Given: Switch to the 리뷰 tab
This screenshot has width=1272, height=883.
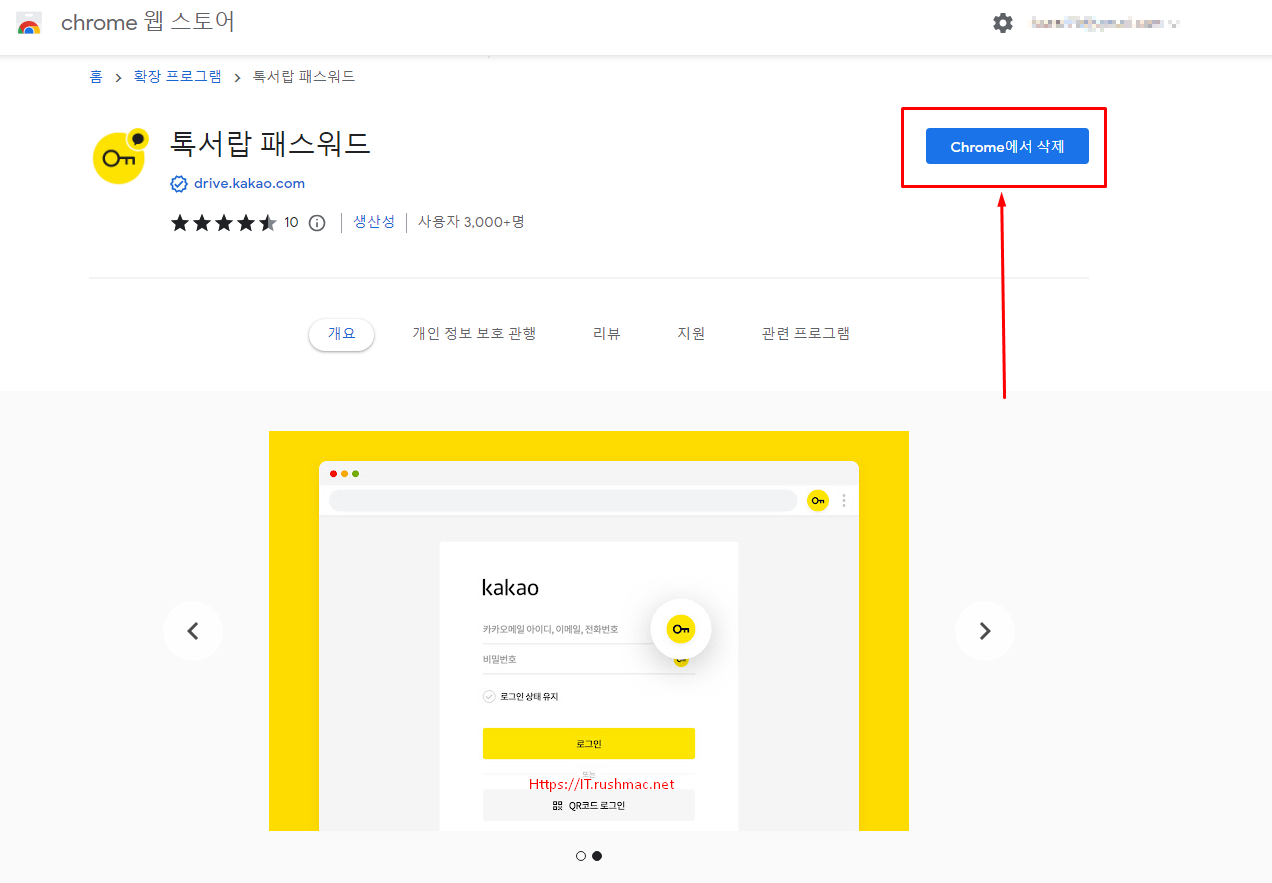Looking at the screenshot, I should (607, 334).
